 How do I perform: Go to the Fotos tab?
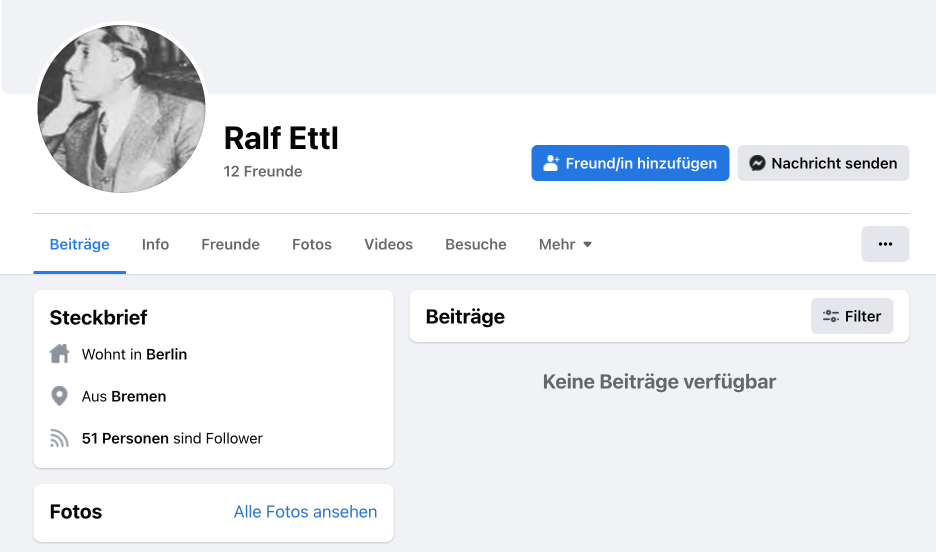(x=312, y=244)
